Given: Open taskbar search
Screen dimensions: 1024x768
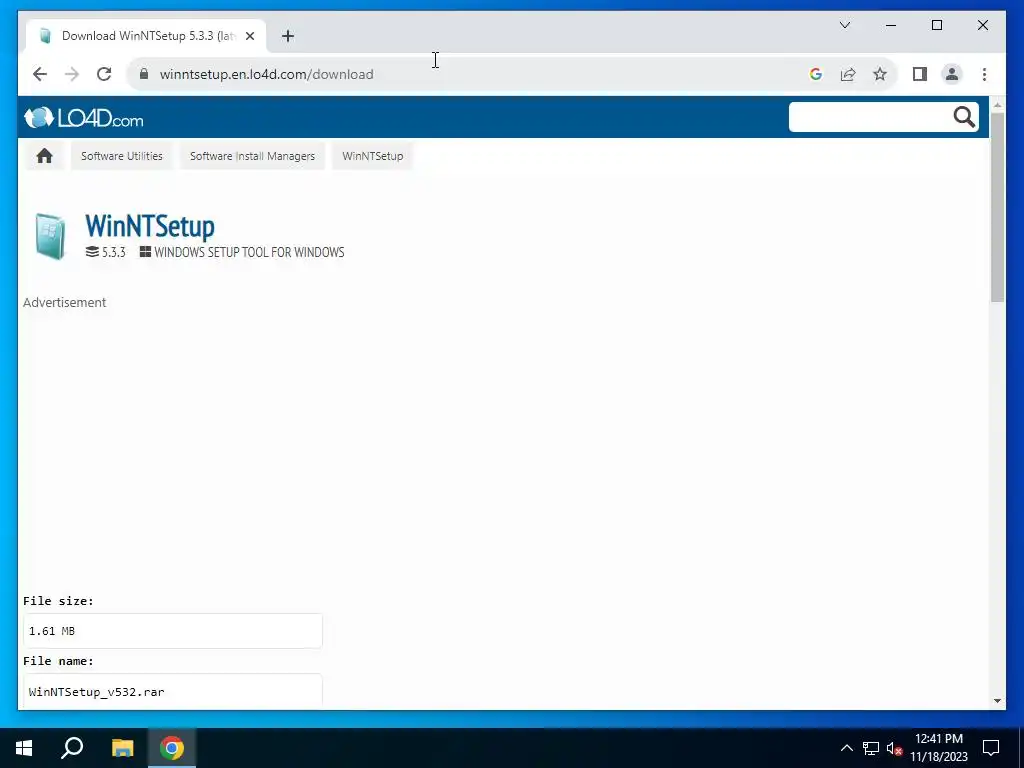Looking at the screenshot, I should [x=72, y=748].
